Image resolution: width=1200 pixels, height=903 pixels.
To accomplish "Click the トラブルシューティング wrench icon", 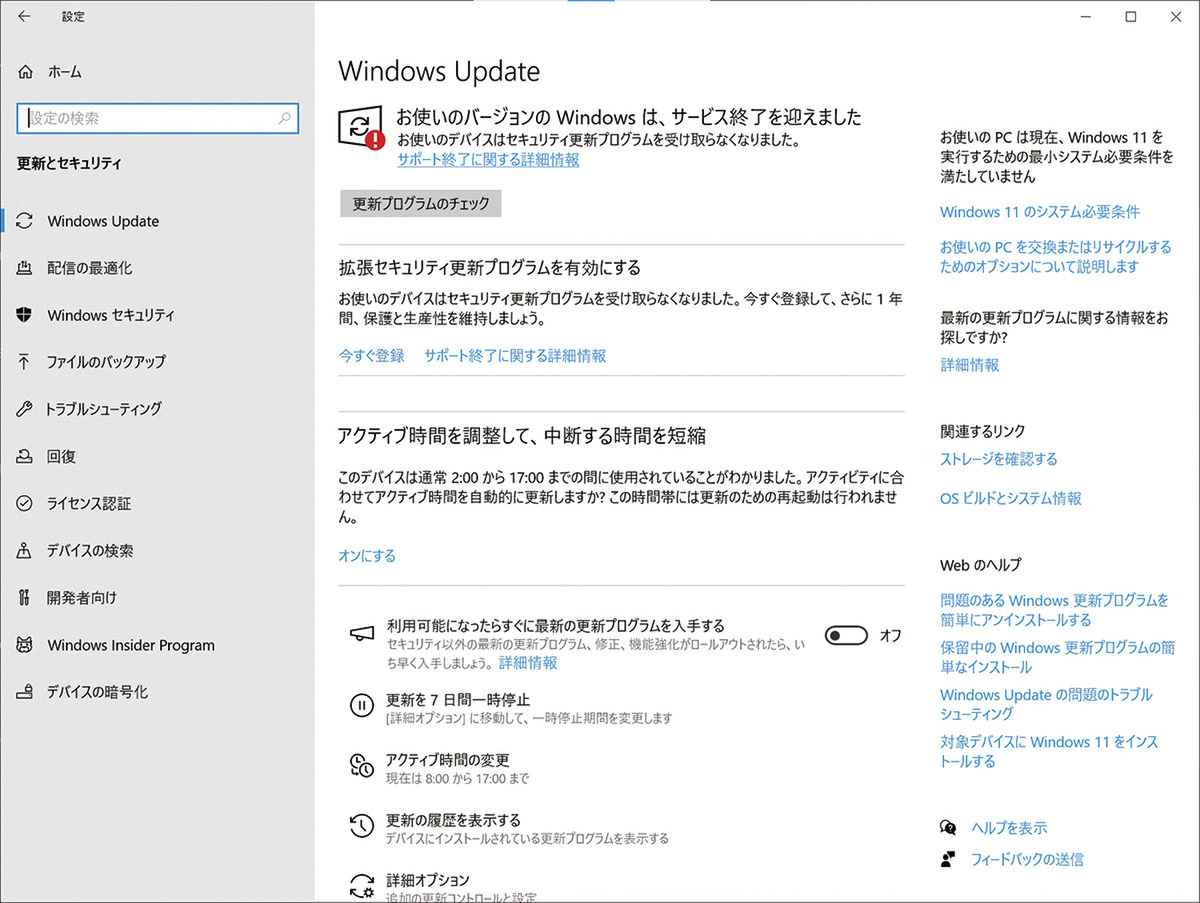I will click(x=25, y=409).
